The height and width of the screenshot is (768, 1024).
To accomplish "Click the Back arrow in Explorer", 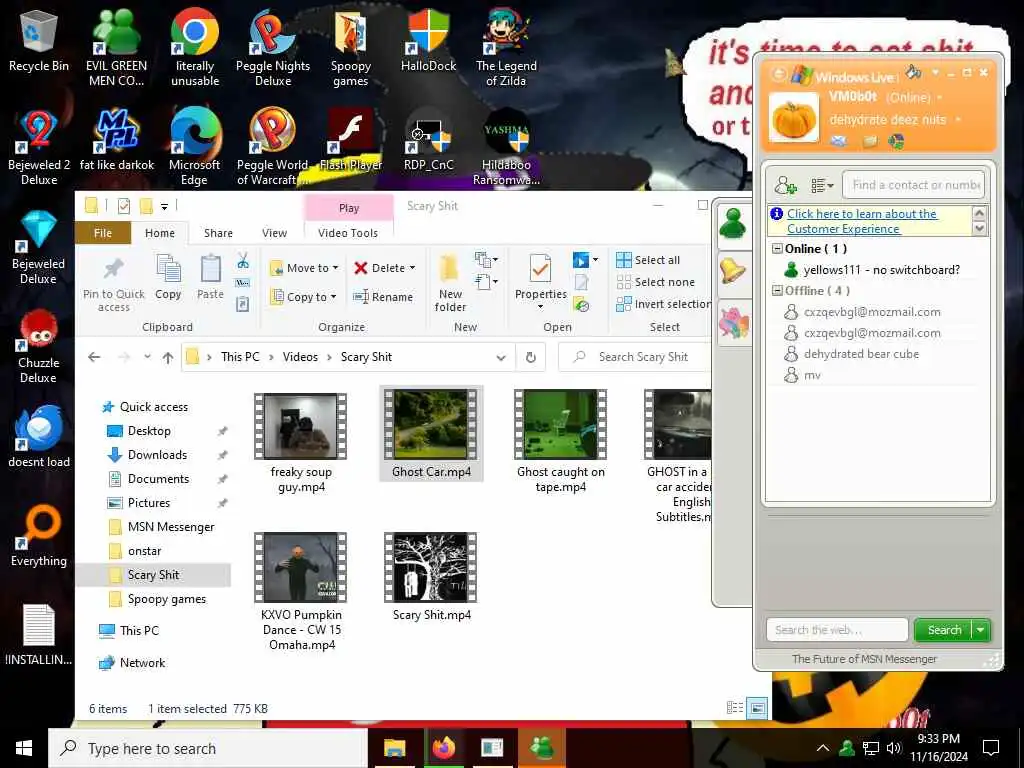I will tap(94, 357).
